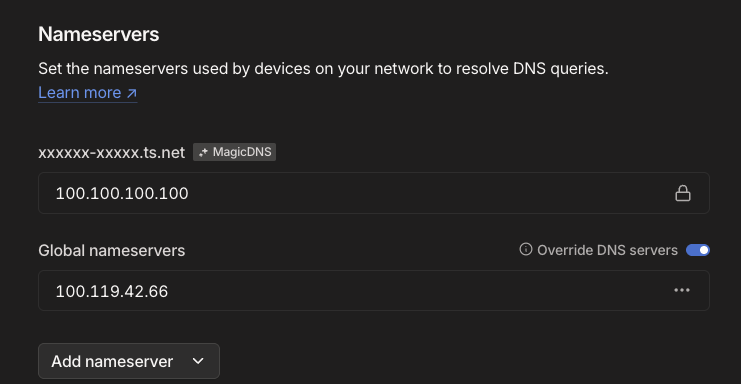Click the Global nameservers heading
Viewport: 741px width, 384px height.
[112, 250]
